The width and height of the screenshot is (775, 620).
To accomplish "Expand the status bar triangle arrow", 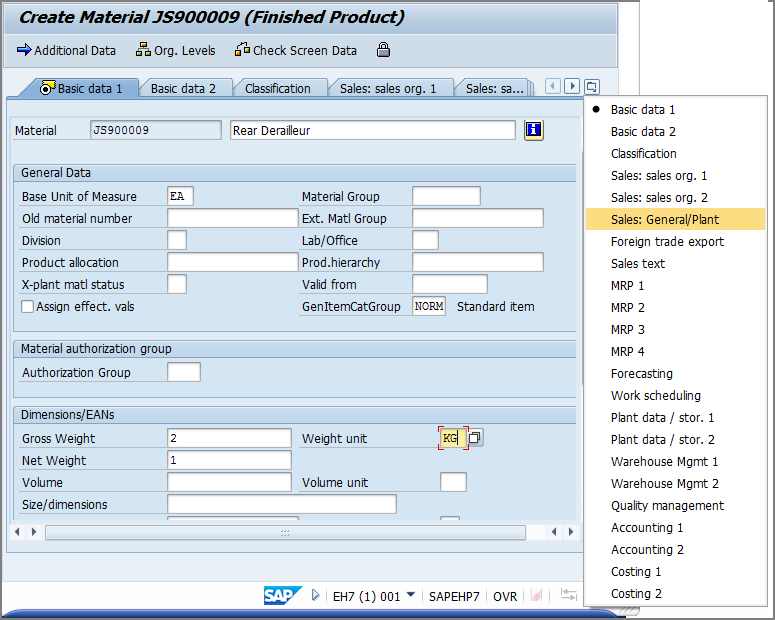I will tap(316, 596).
